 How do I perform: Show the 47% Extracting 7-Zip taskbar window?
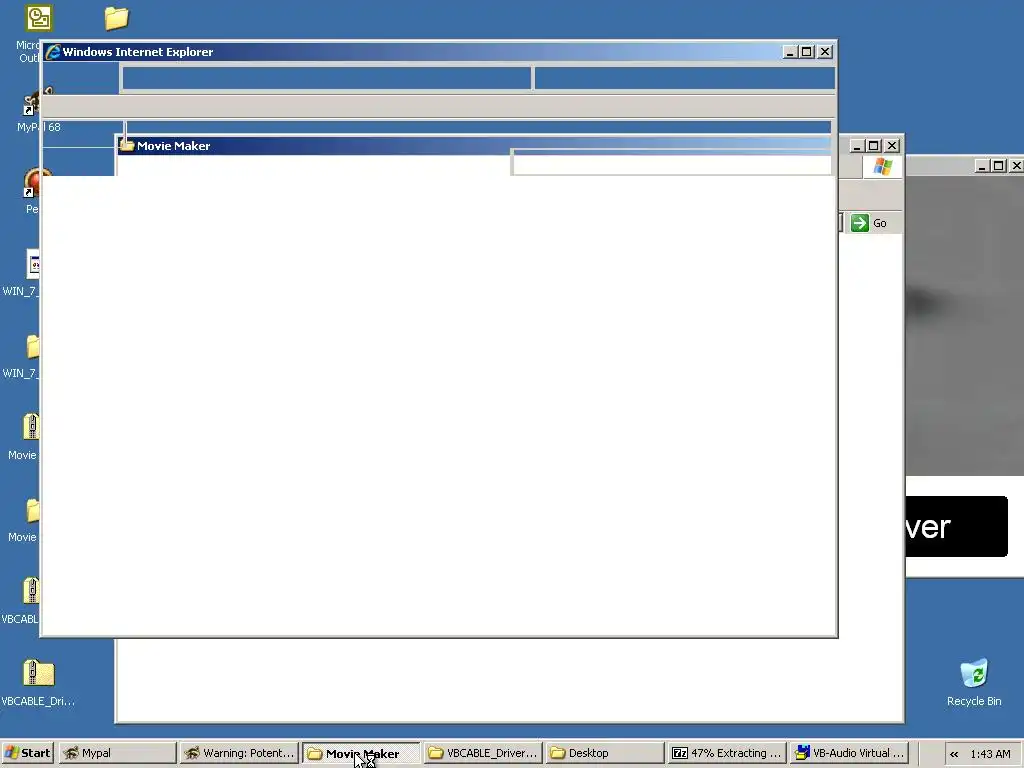click(726, 753)
